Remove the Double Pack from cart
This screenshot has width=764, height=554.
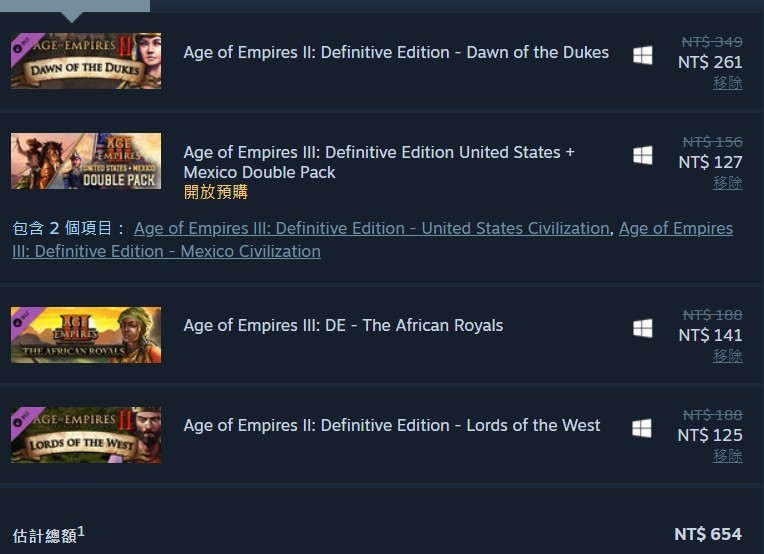click(x=727, y=183)
